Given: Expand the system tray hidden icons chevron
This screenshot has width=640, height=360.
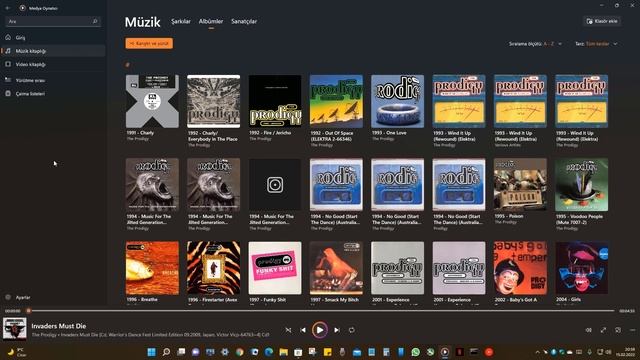Looking at the screenshot, I should (537, 352).
